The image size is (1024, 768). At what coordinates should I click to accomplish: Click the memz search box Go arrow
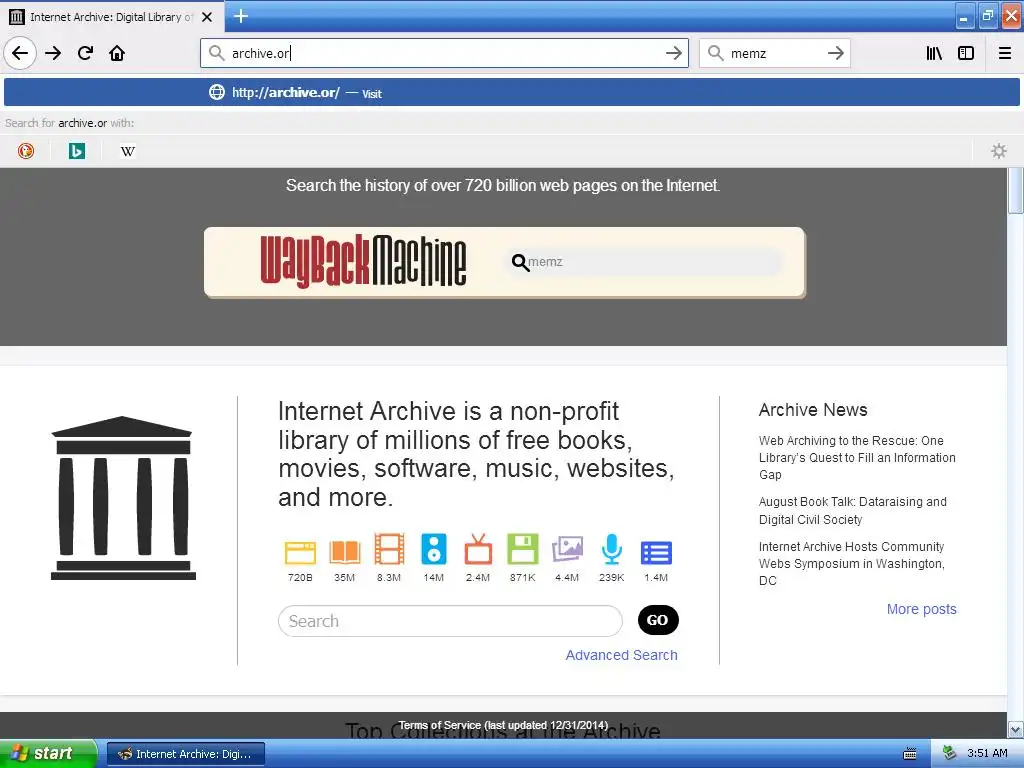point(836,53)
